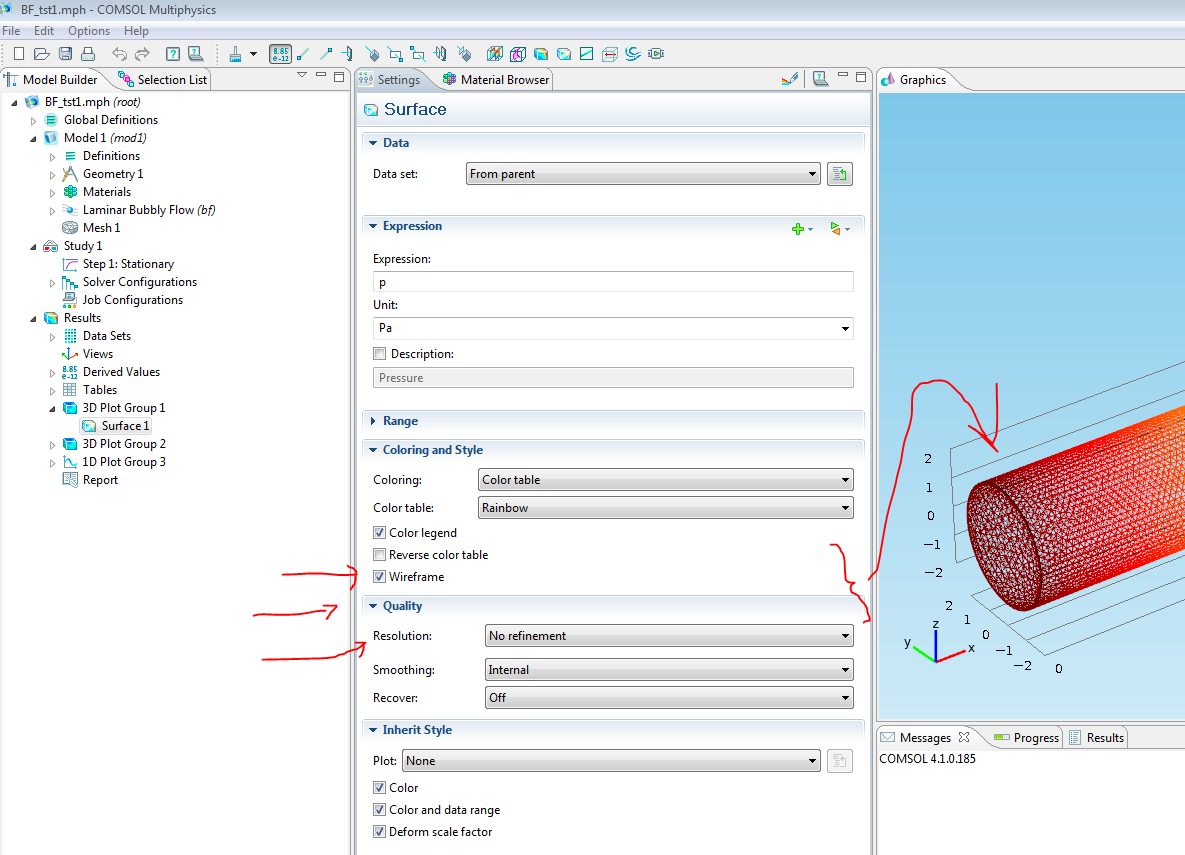Click the Undo arrow in the toolbar

click(120, 54)
